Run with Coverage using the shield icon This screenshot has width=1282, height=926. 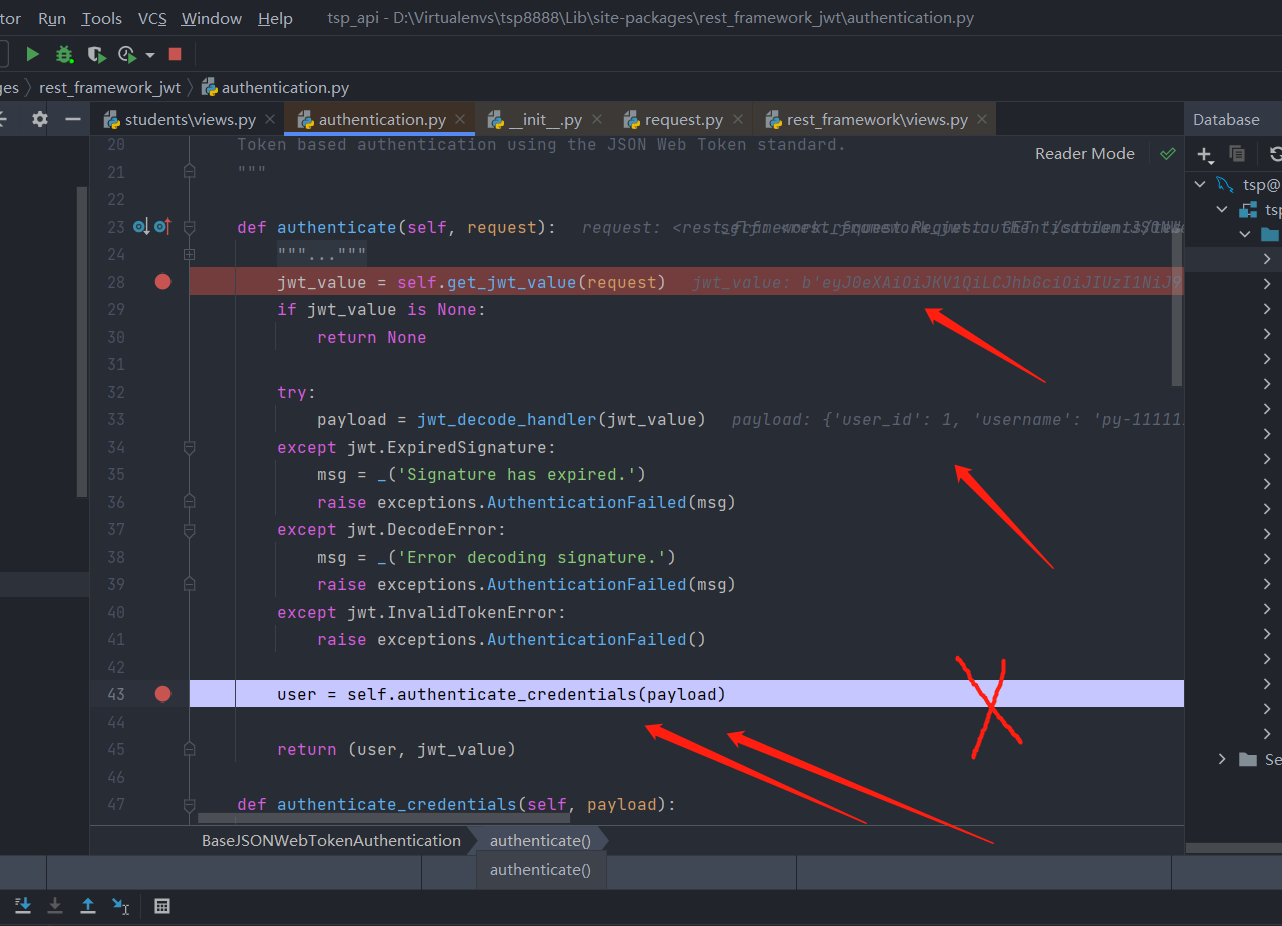coord(96,54)
